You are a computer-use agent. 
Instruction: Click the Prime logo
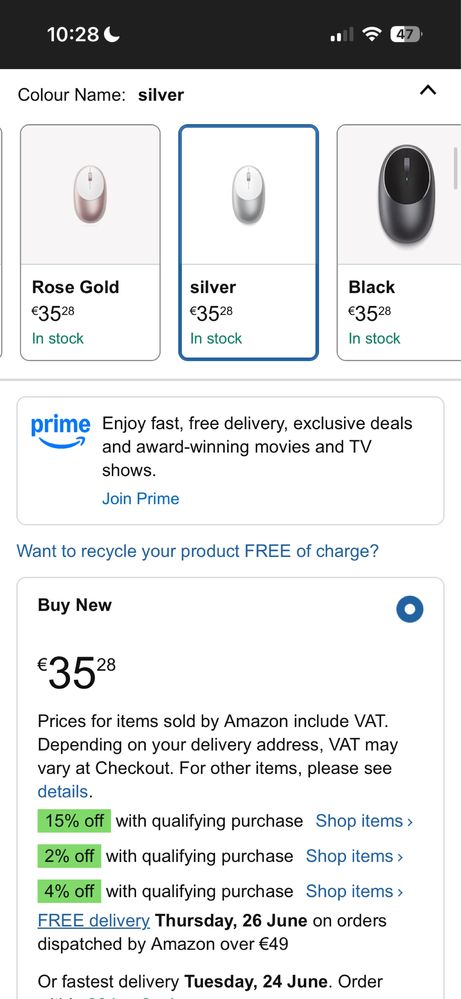click(60, 431)
